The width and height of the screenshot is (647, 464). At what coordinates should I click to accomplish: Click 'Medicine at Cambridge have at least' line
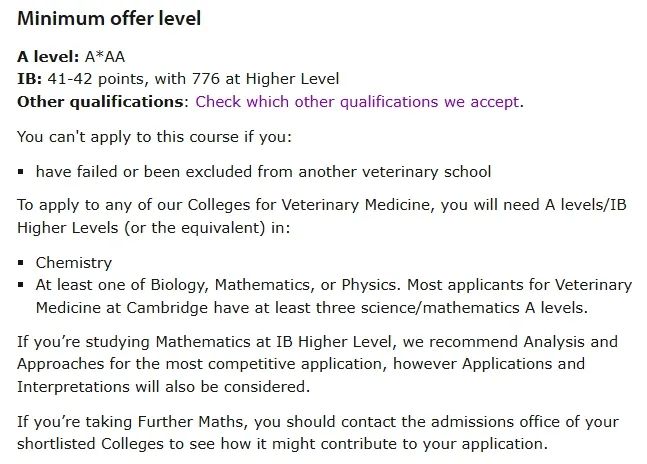pos(312,308)
